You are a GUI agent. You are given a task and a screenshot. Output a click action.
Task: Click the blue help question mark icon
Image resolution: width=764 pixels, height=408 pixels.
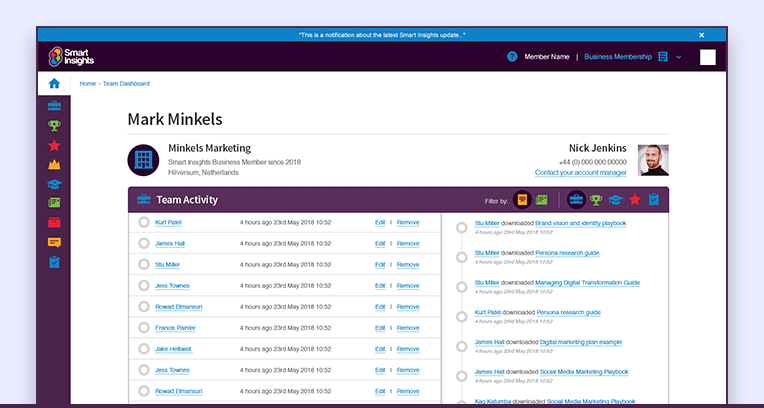(x=512, y=57)
